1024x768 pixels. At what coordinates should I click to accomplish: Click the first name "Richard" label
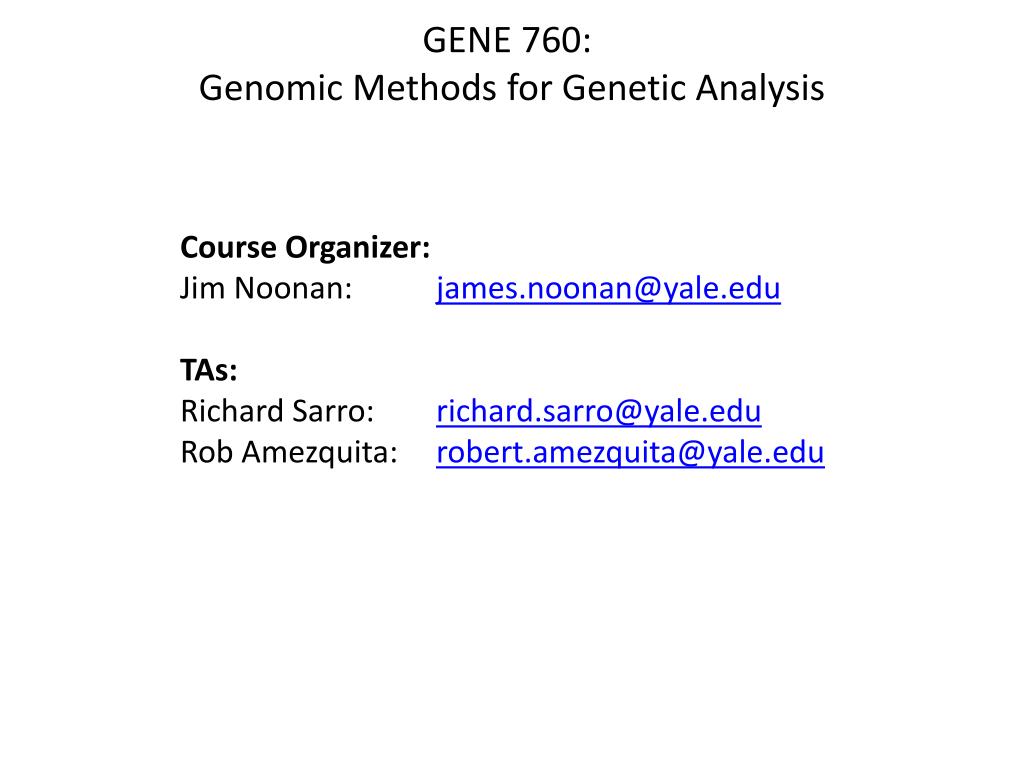click(x=231, y=411)
